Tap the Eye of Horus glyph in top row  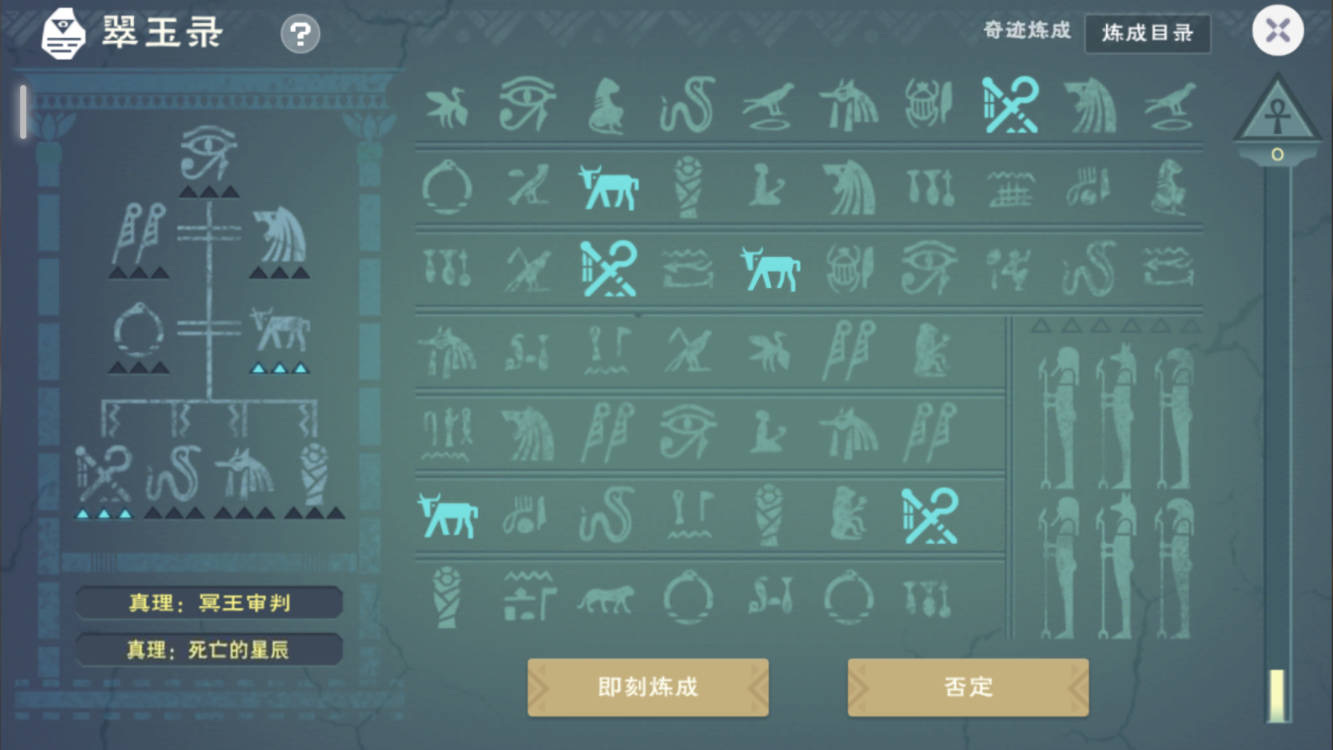click(527, 104)
